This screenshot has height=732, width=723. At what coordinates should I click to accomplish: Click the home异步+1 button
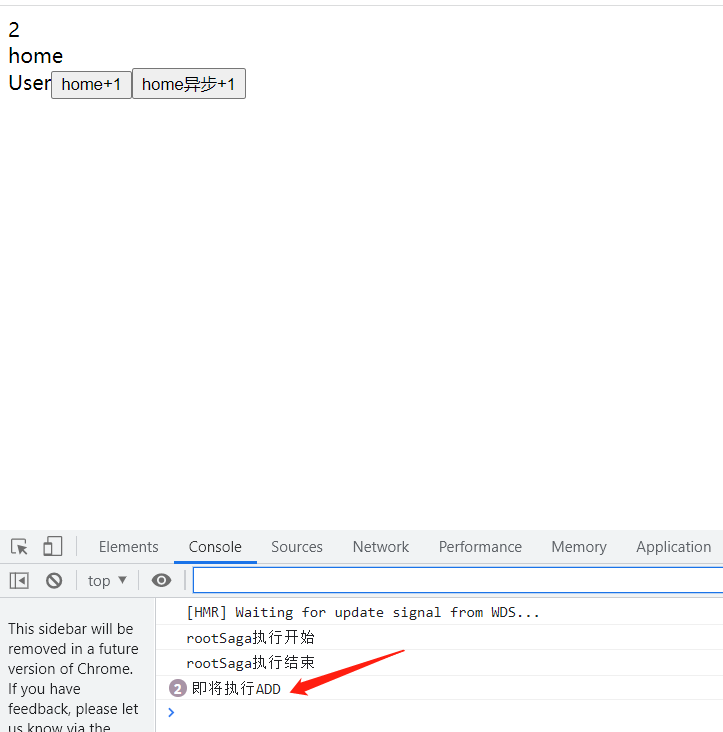click(x=189, y=84)
